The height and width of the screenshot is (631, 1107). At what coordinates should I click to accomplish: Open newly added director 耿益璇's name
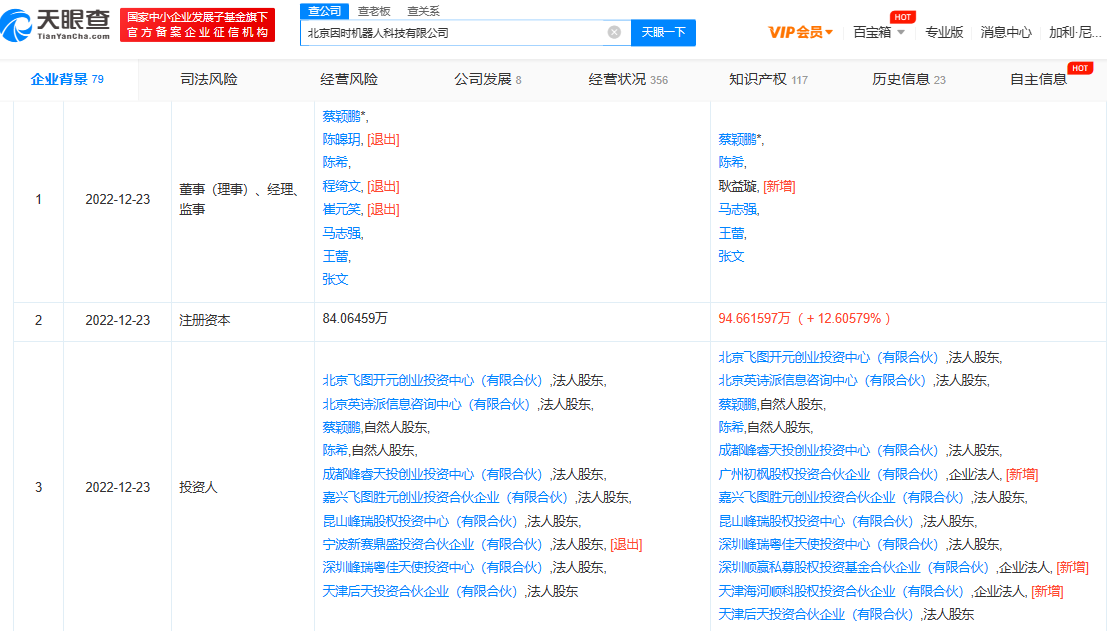739,186
